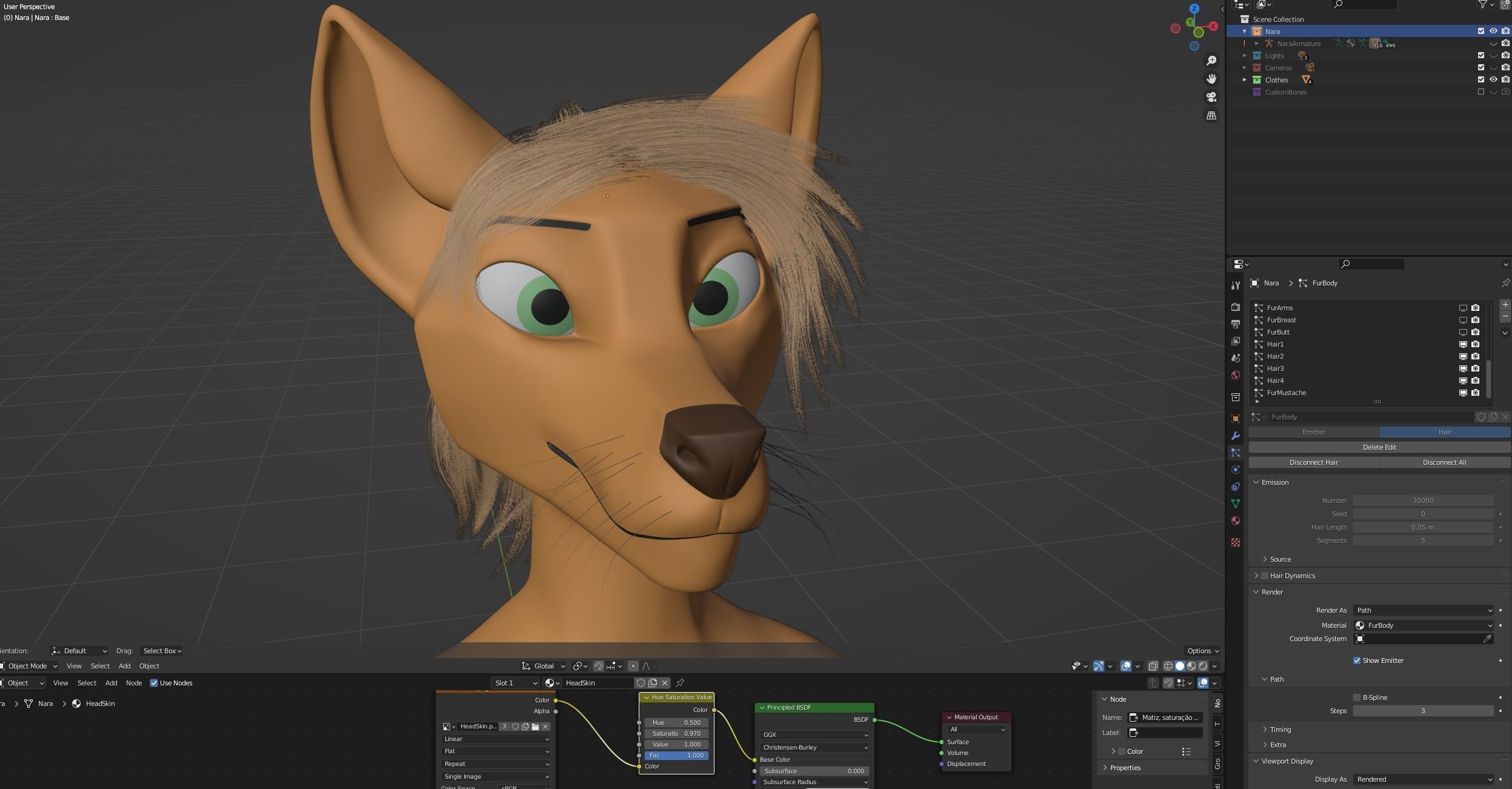This screenshot has width=1512, height=789.
Task: Open the viewport Options button
Action: (x=1203, y=651)
